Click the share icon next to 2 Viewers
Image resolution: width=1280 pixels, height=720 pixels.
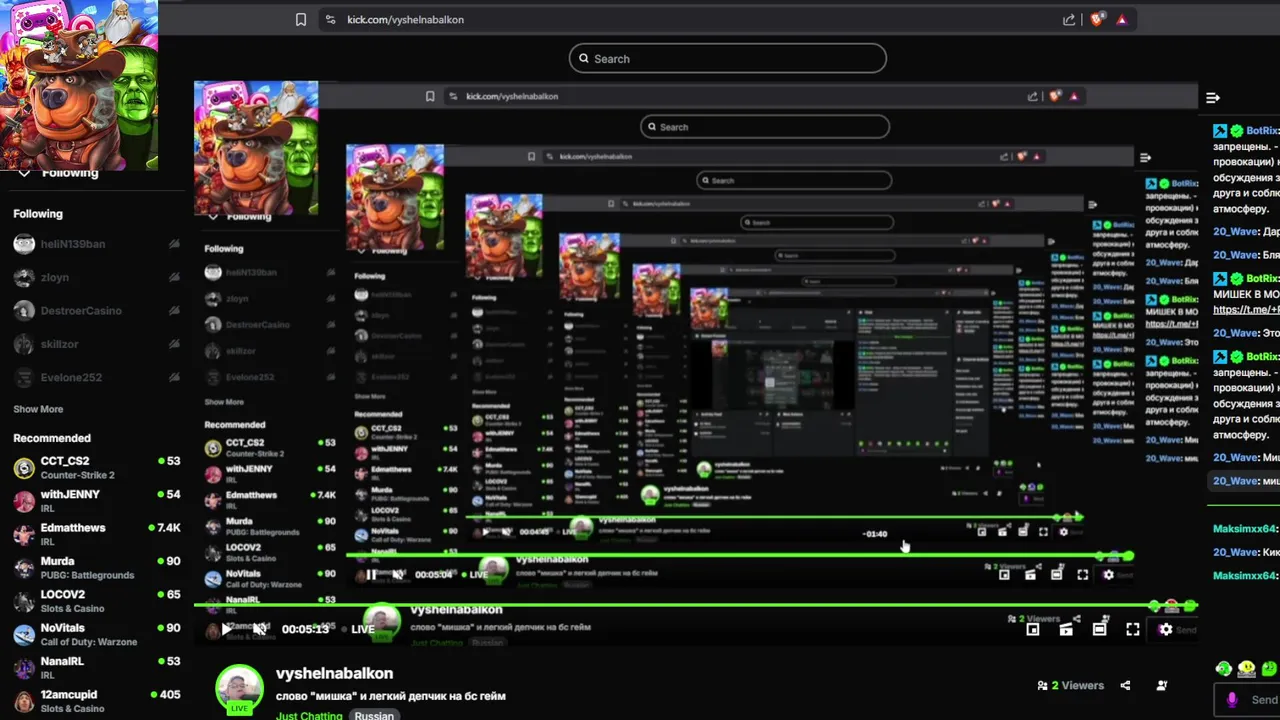coord(1125,686)
